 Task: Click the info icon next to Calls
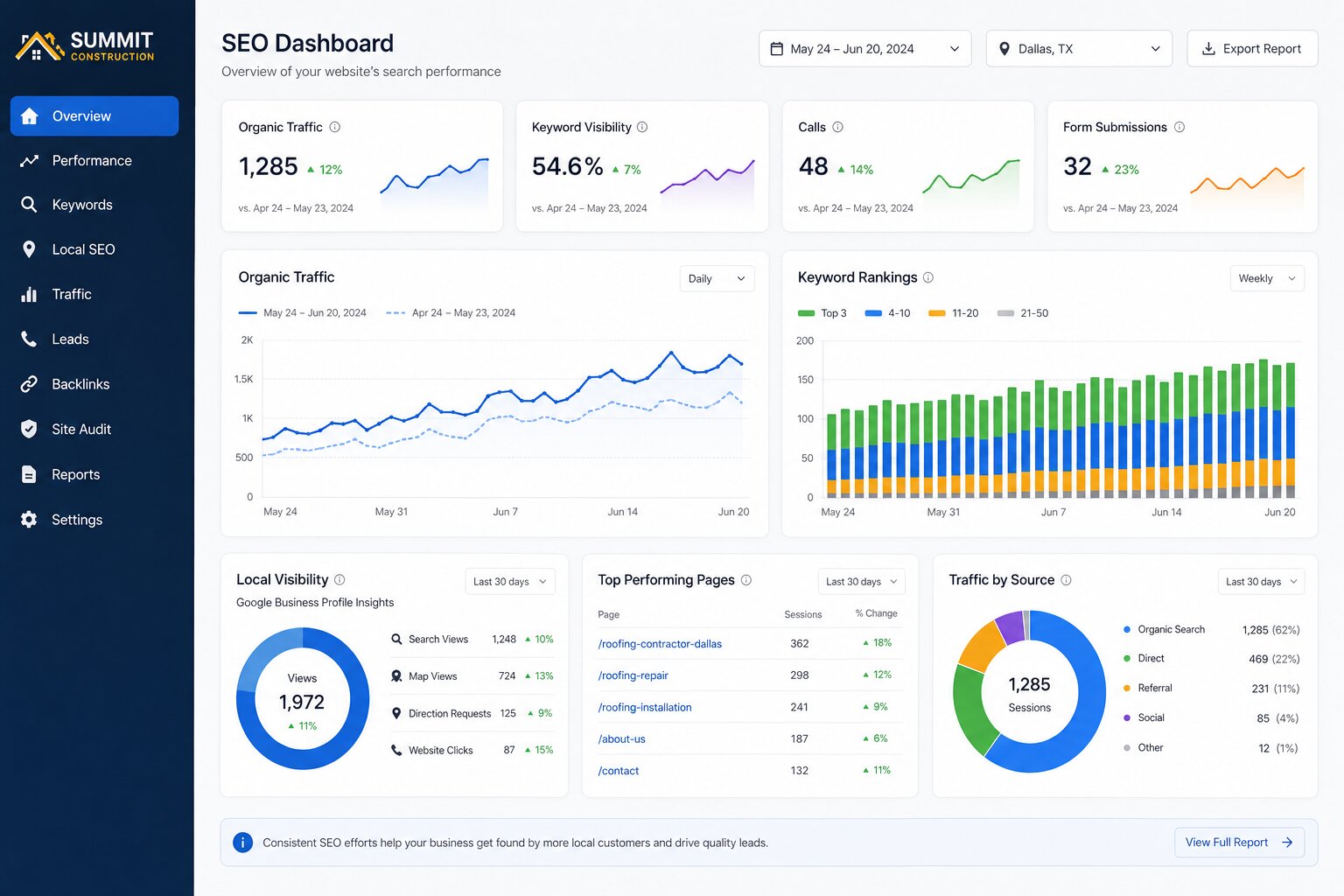(x=837, y=127)
